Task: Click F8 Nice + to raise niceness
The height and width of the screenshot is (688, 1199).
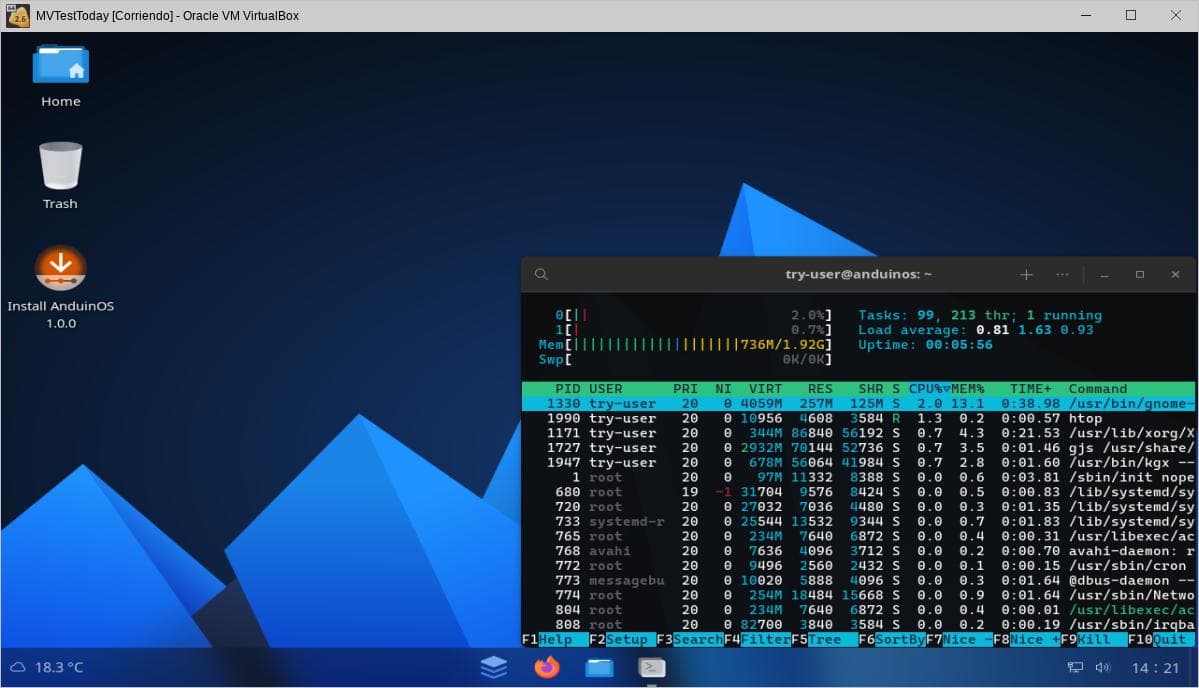Action: [1026, 639]
